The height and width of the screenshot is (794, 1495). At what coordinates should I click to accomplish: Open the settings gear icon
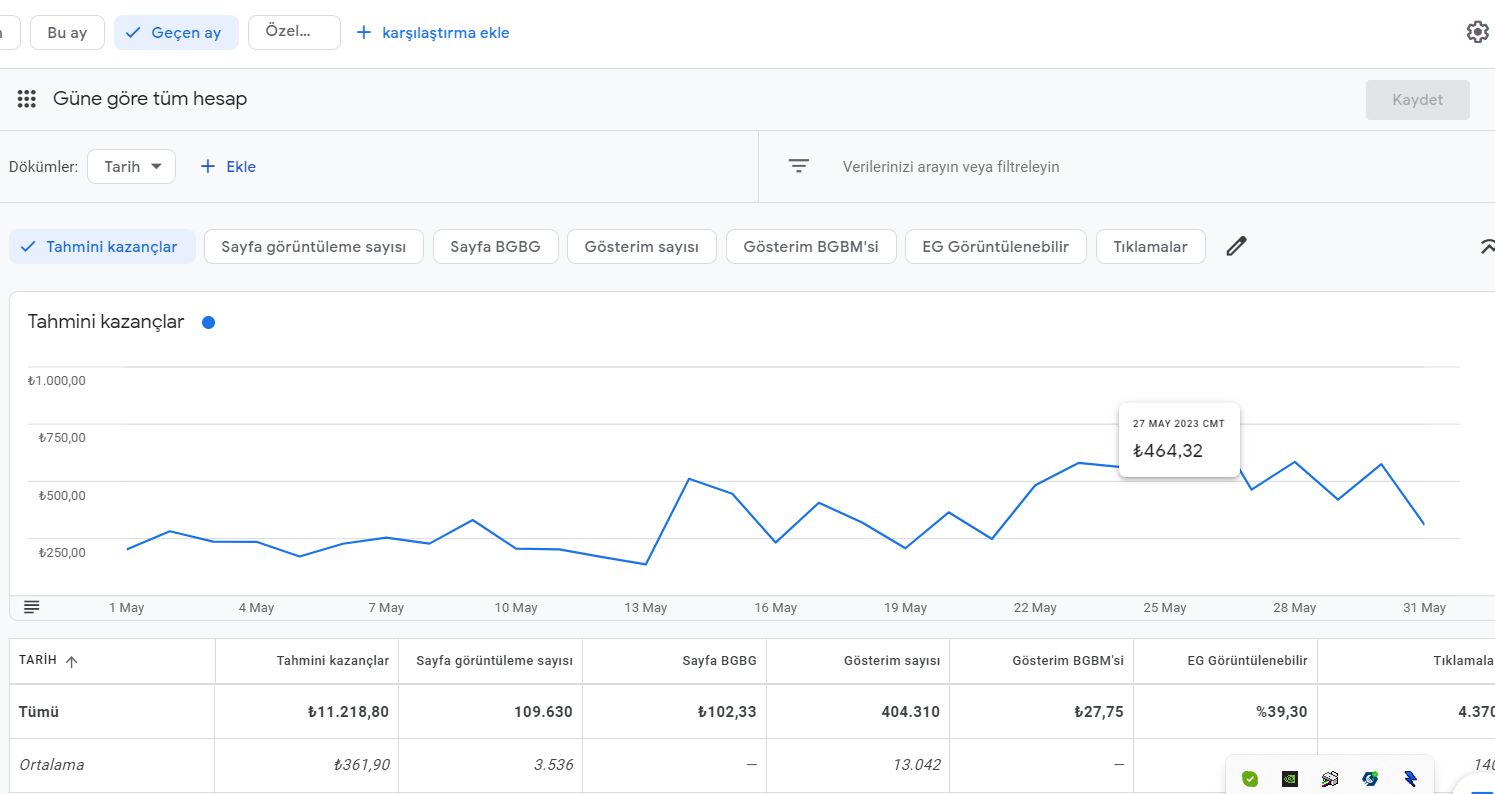pyautogui.click(x=1477, y=32)
